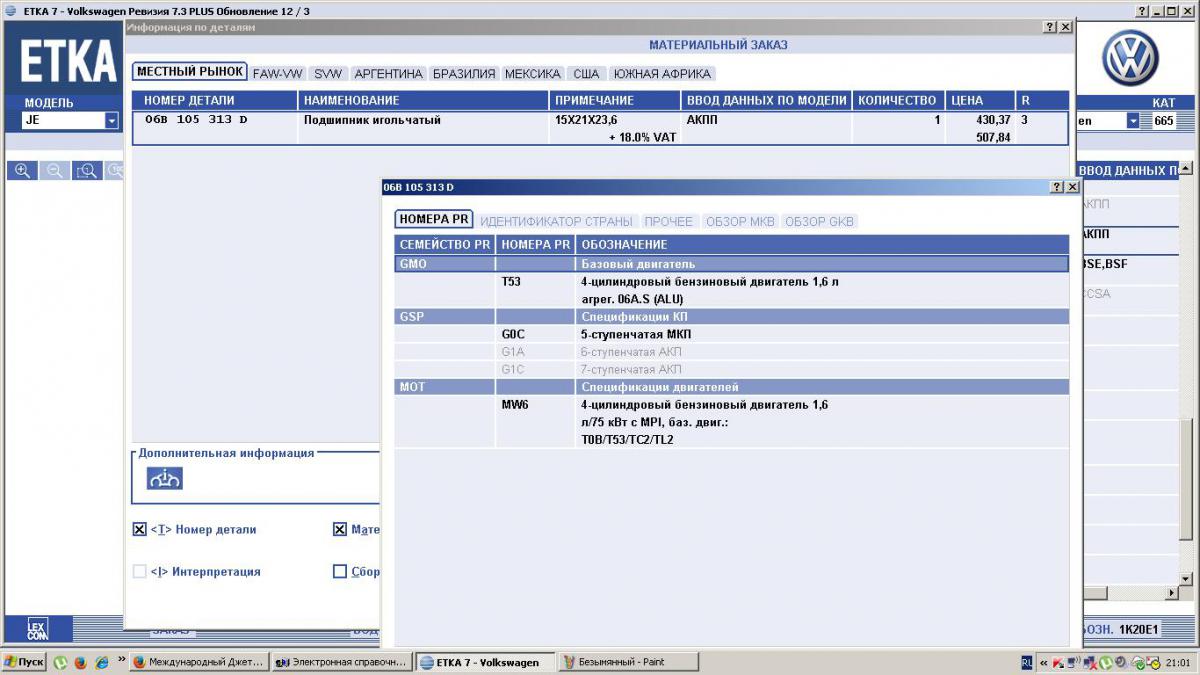Toggle the <I> Интерпретация checkbox
This screenshot has height=675, width=1200.
click(140, 572)
